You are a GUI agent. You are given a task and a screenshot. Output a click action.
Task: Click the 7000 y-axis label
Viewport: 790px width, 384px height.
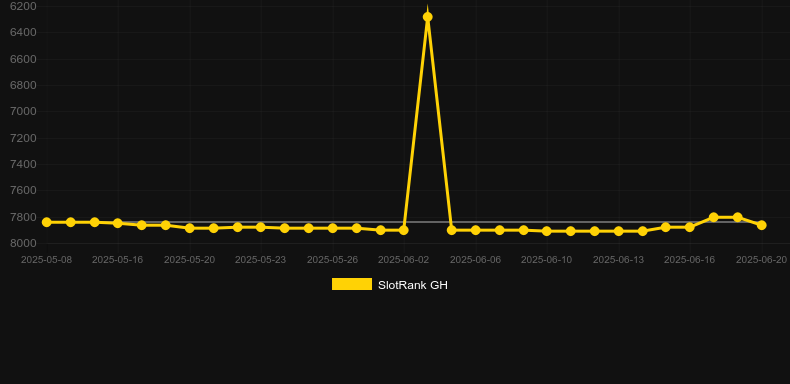tap(23, 111)
